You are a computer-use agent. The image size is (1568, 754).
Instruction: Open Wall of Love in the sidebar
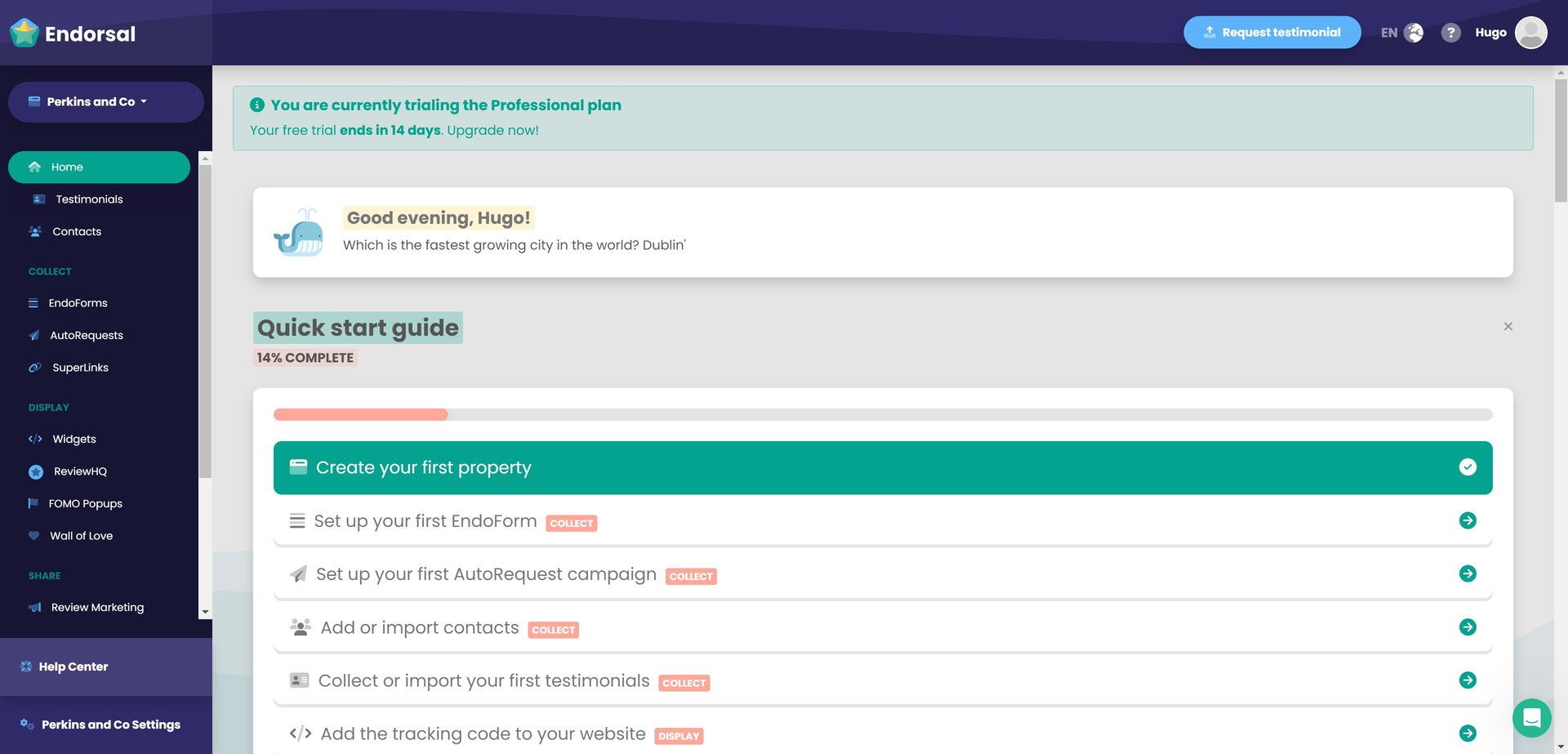pos(99,536)
